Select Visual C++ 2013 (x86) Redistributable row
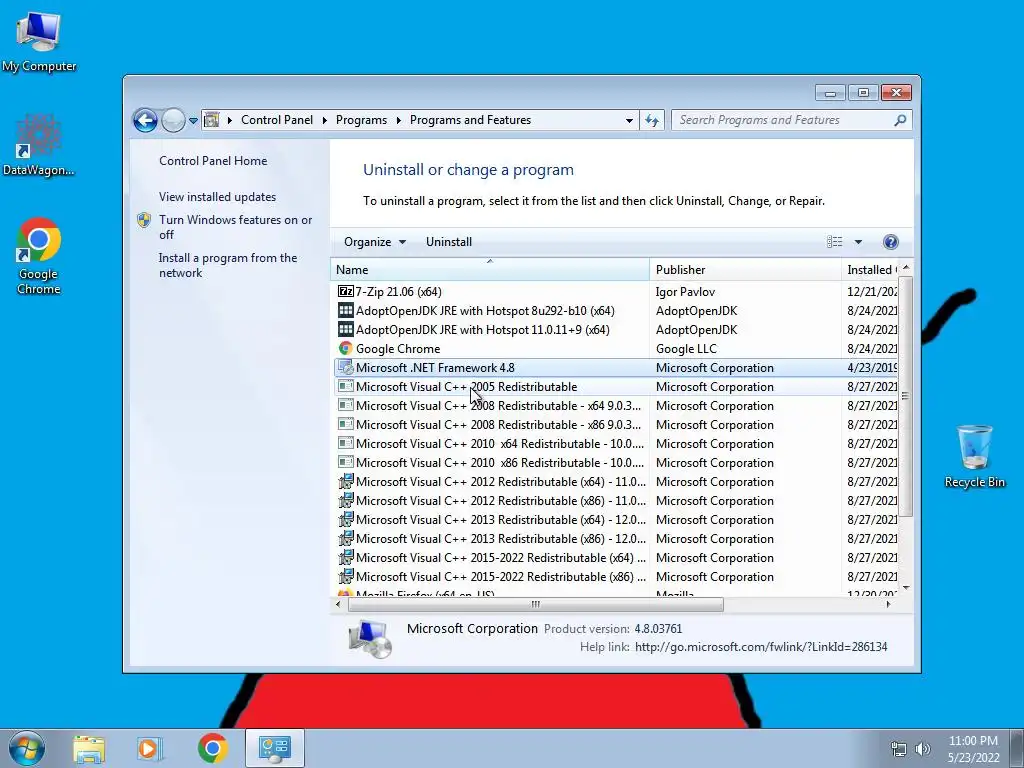This screenshot has height=768, width=1024. click(x=616, y=539)
